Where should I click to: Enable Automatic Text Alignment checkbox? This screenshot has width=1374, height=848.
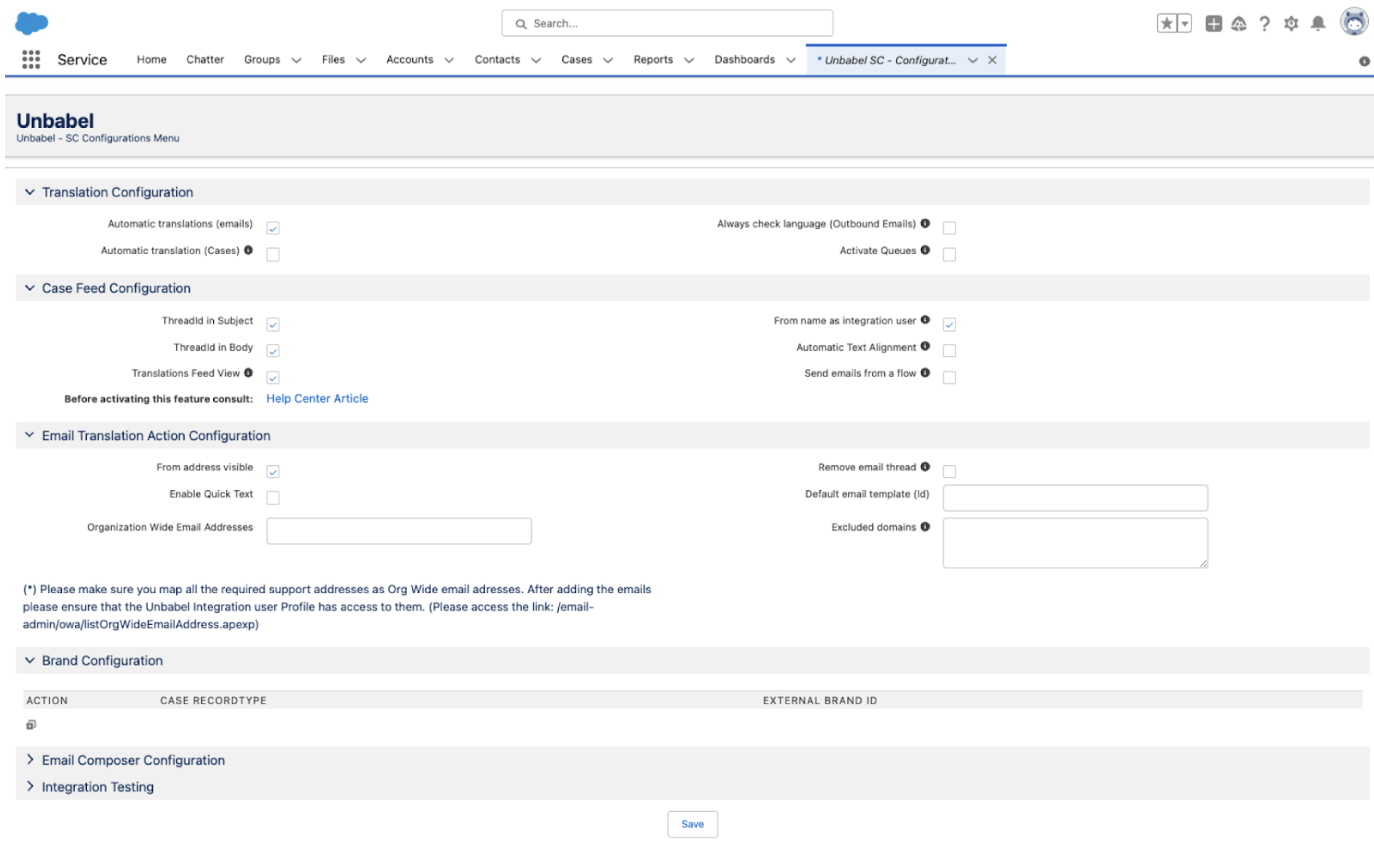tap(949, 351)
